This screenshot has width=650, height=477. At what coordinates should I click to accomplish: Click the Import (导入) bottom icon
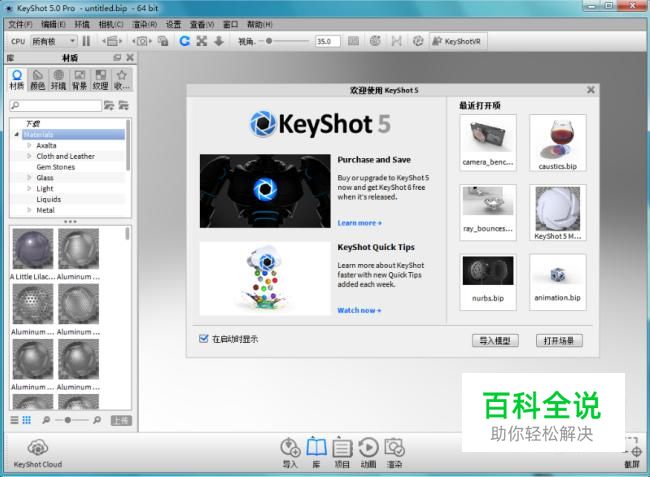pos(290,453)
